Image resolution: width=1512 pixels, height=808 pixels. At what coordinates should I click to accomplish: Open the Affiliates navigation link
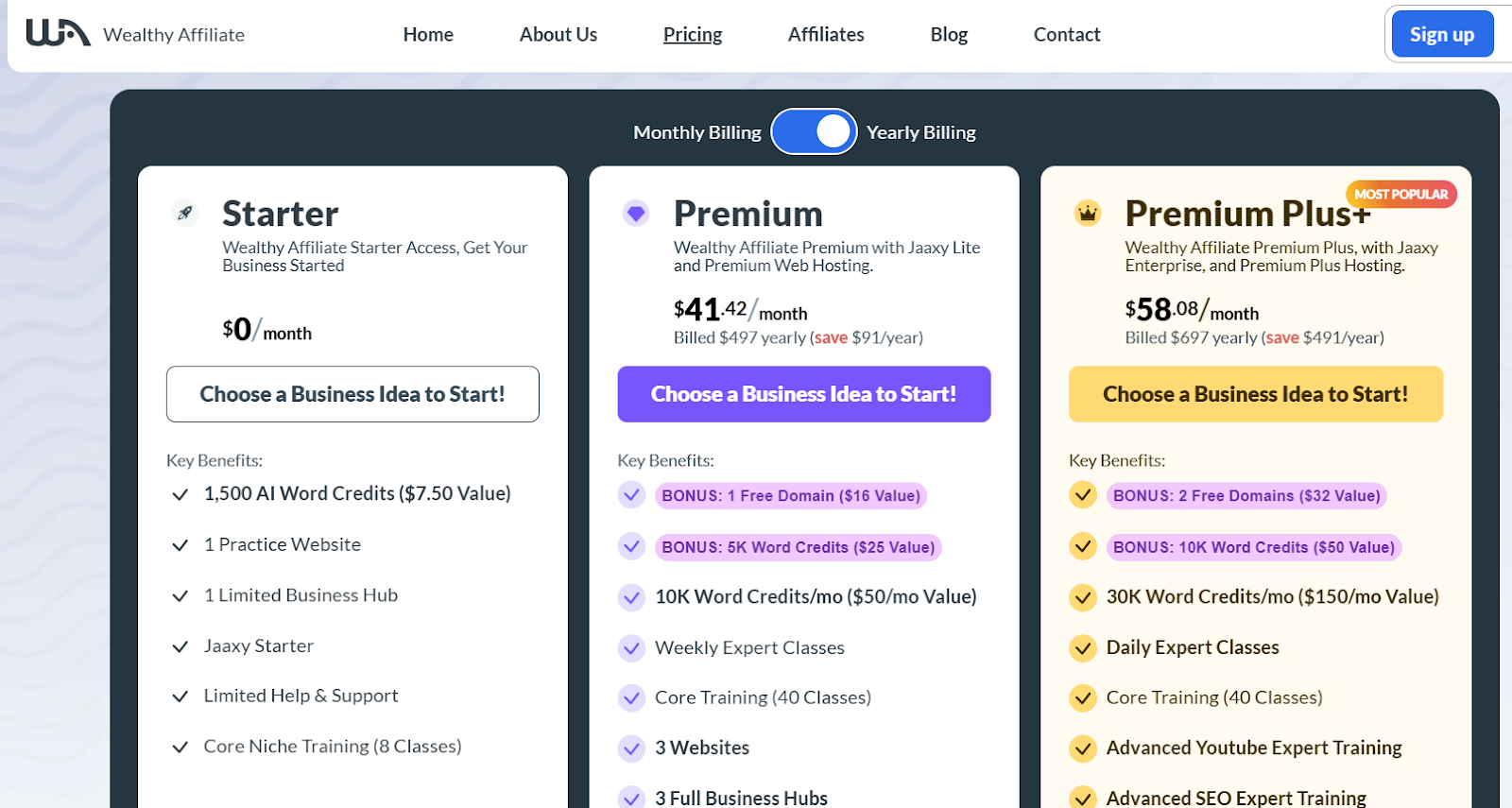coord(826,35)
